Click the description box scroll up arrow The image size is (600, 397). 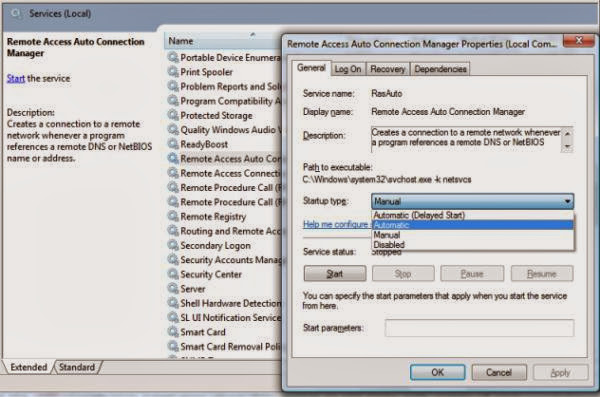click(x=567, y=134)
